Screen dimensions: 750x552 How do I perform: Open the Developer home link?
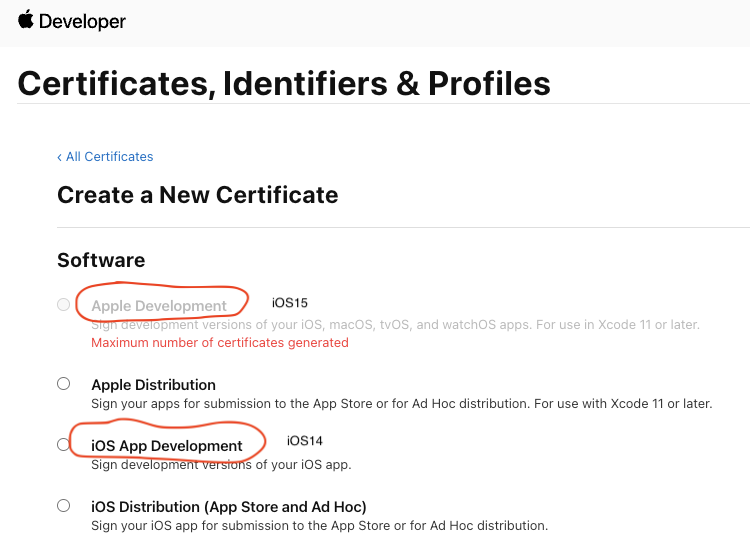tap(83, 21)
